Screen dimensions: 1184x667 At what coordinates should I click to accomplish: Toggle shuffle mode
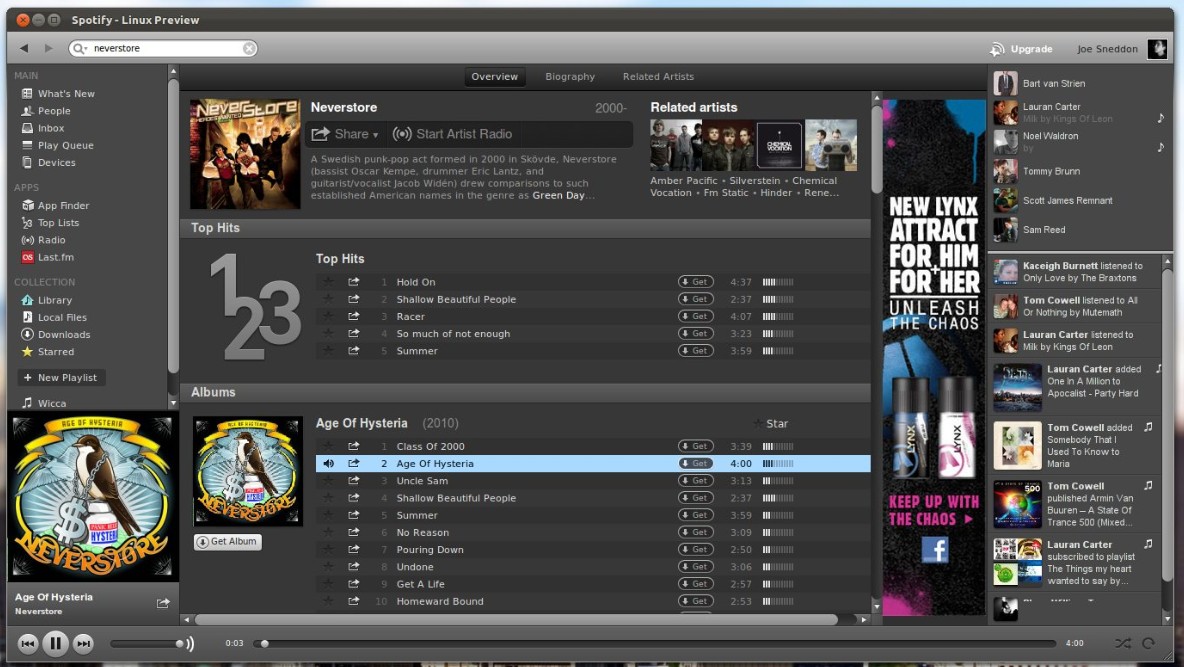pos(1123,644)
